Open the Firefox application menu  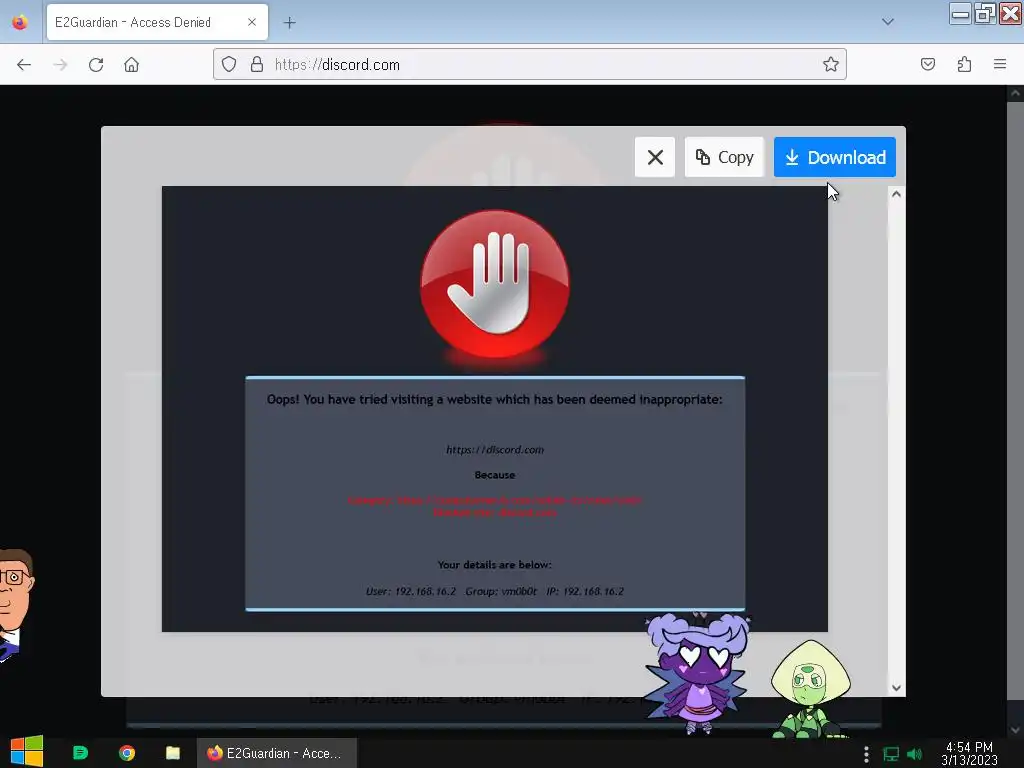[1000, 64]
